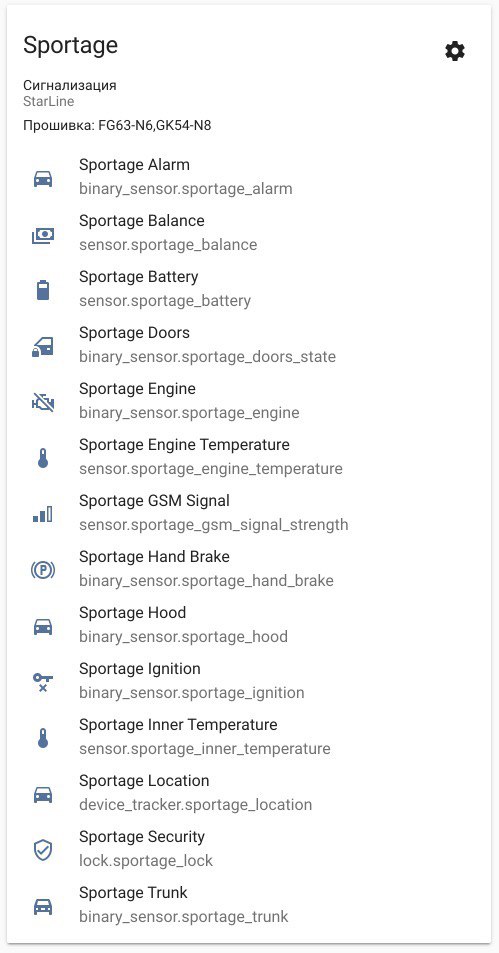Click the Sportage Doors car-door icon

[x=43, y=347]
